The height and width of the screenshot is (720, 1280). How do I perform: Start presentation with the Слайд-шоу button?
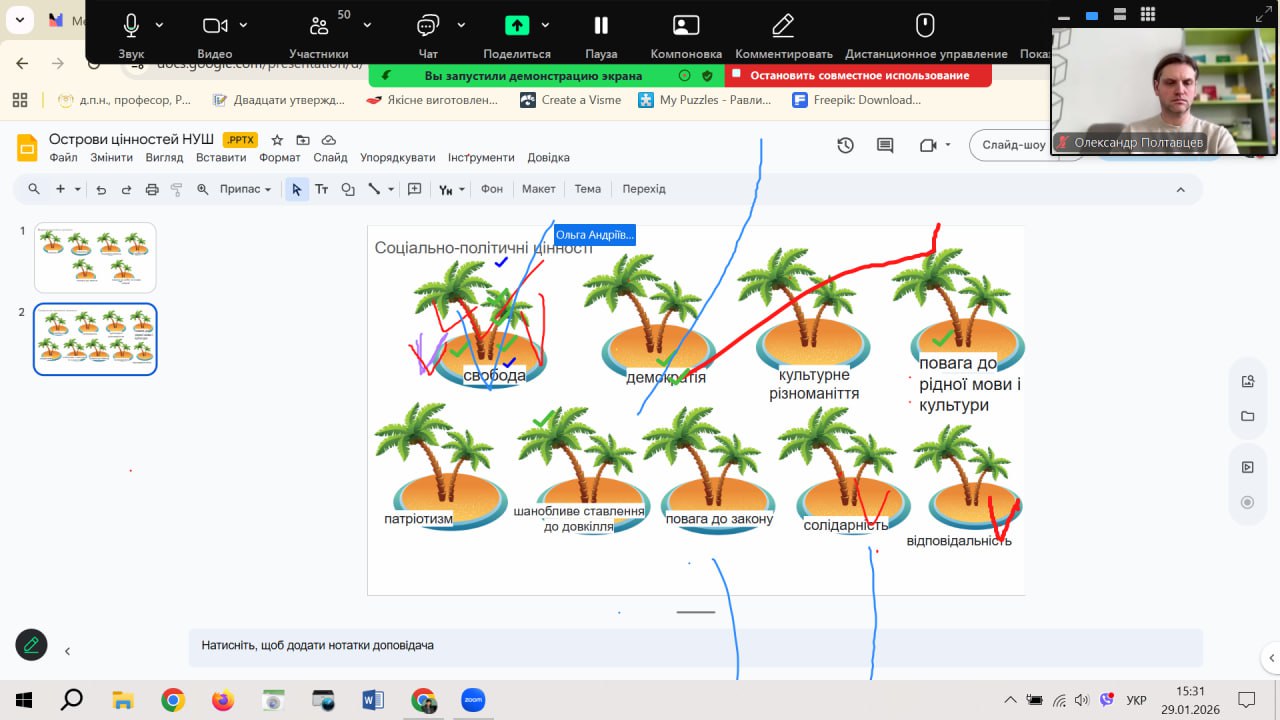(1013, 145)
